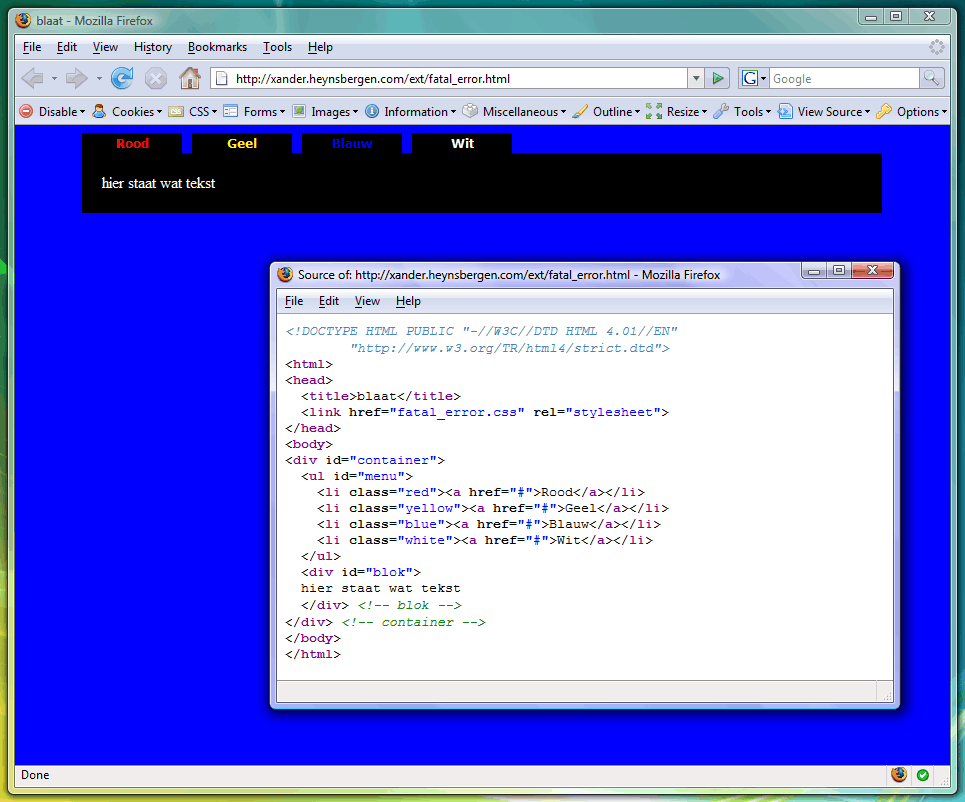Viewport: 965px width, 802px height.
Task: Go to the Home page icon
Action: (190, 78)
